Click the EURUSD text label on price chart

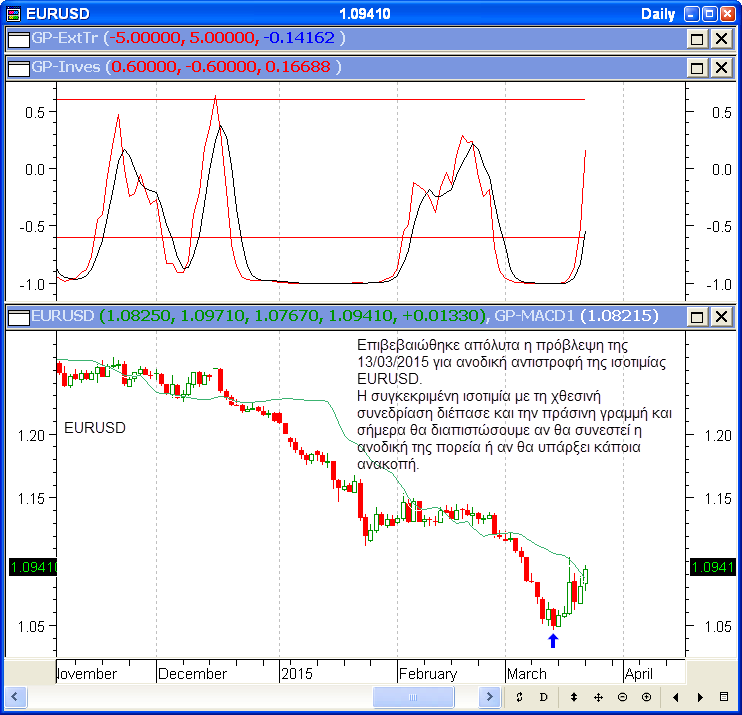[x=95, y=428]
